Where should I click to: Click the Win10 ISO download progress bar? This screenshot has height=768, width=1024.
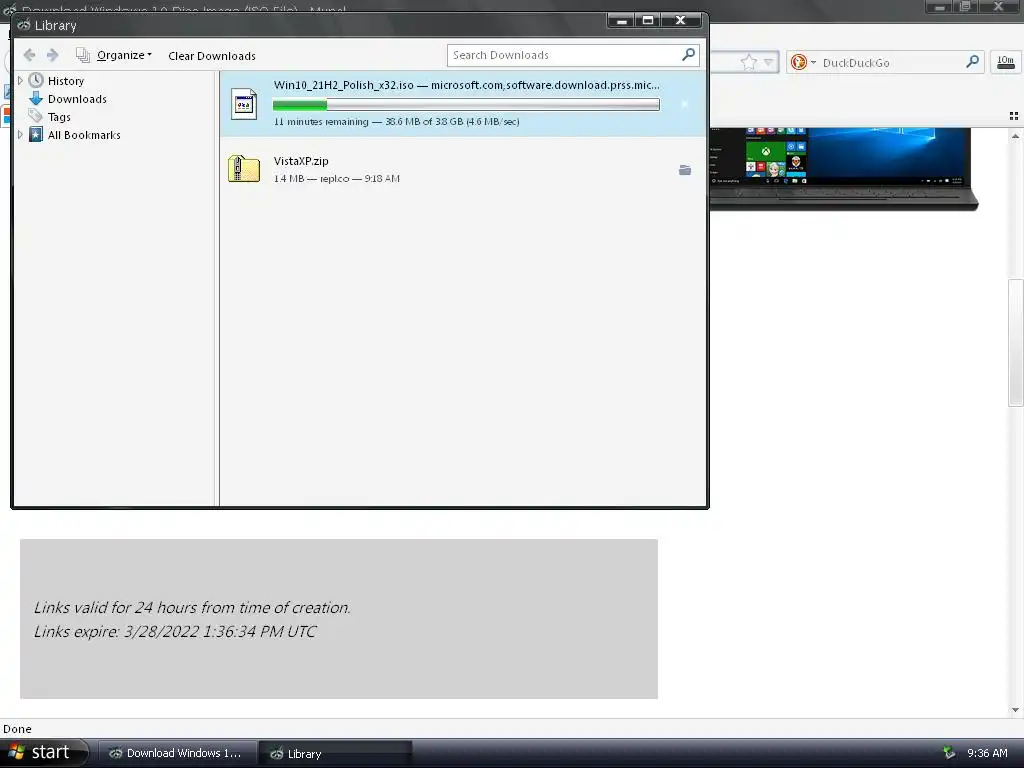point(466,104)
